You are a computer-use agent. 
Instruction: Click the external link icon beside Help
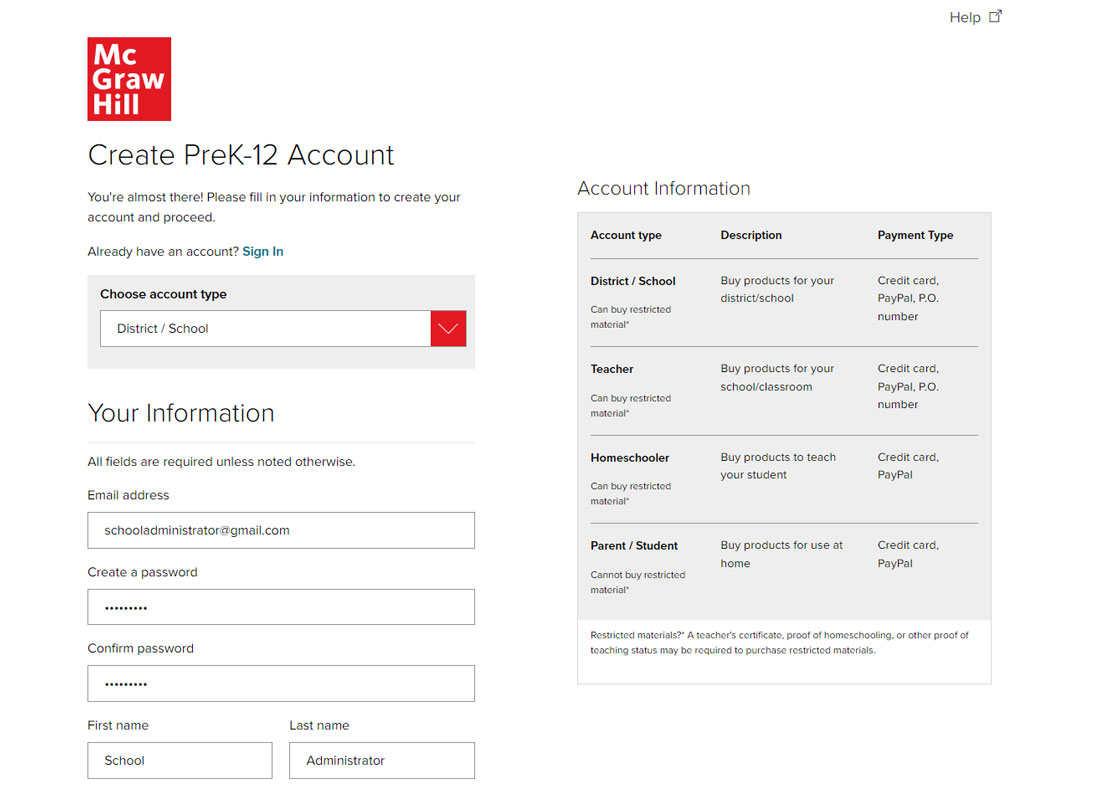click(995, 16)
